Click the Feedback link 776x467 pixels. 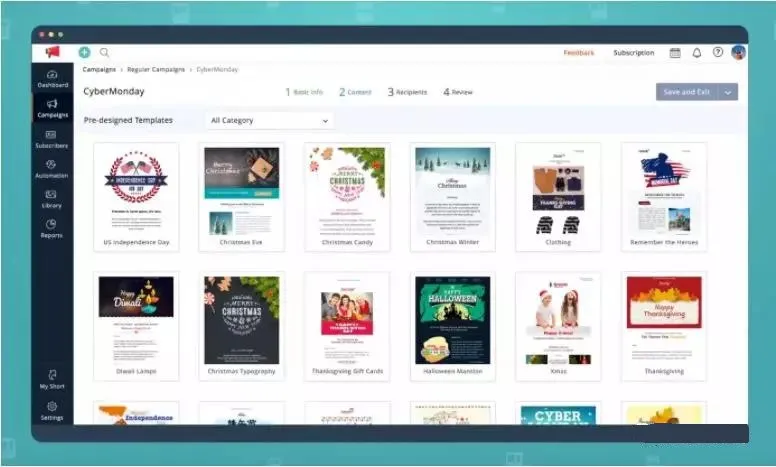tap(578, 52)
